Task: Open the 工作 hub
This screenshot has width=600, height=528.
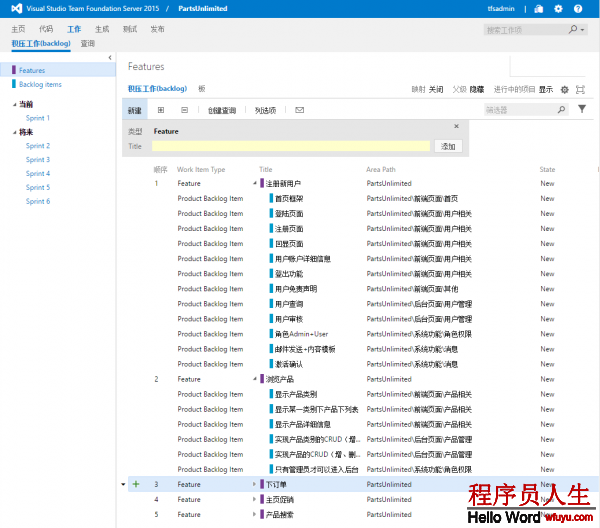Action: point(74,29)
